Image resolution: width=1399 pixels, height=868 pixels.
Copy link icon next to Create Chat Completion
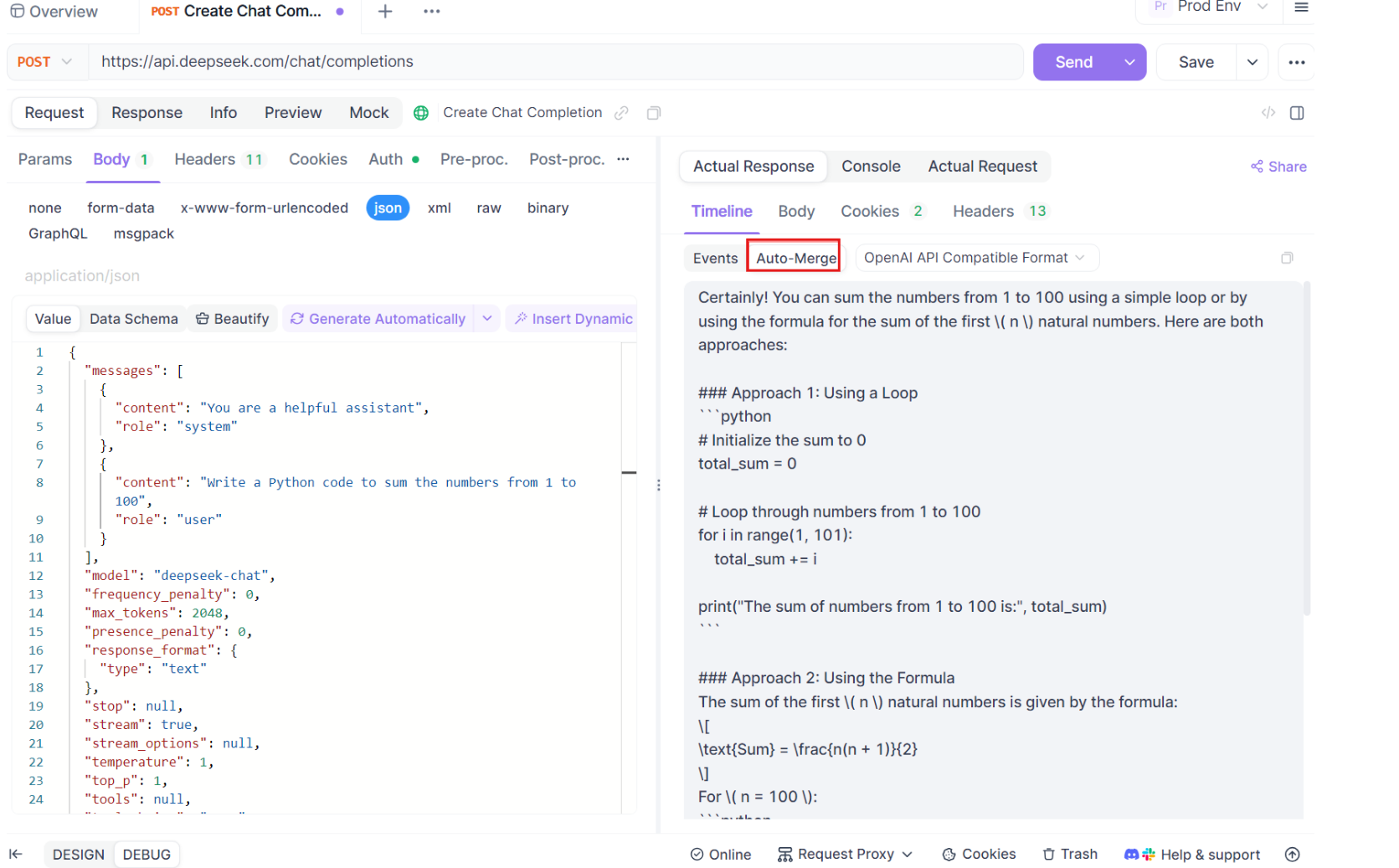coord(621,113)
